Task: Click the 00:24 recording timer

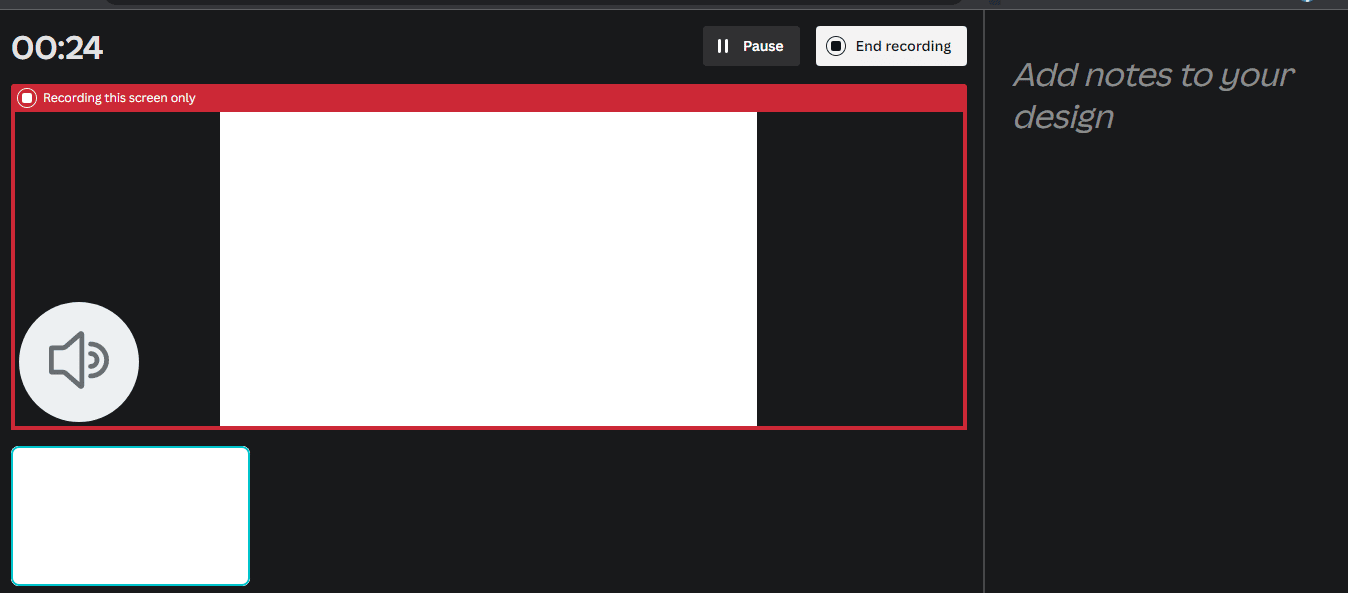Action: point(57,47)
